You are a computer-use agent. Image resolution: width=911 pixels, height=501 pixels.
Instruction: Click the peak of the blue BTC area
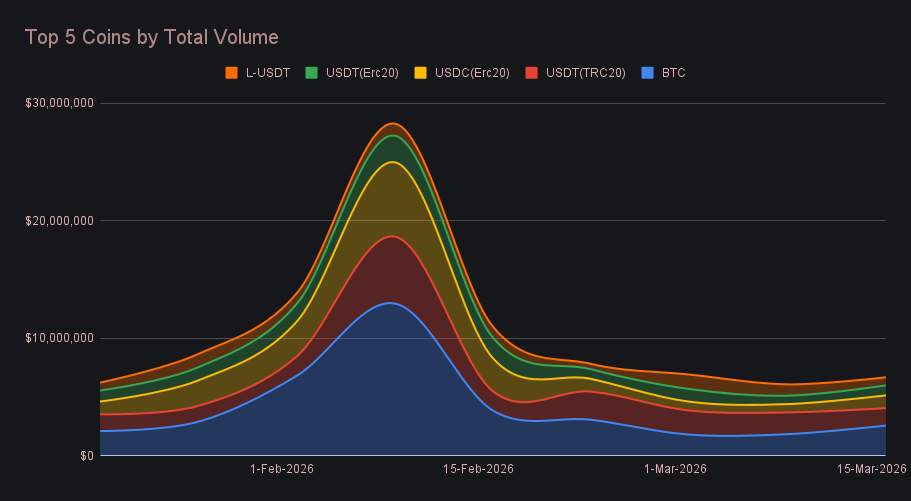(x=391, y=303)
